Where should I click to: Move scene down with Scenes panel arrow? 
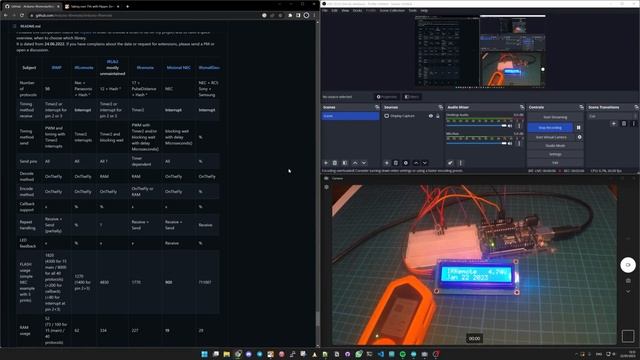(x=364, y=163)
